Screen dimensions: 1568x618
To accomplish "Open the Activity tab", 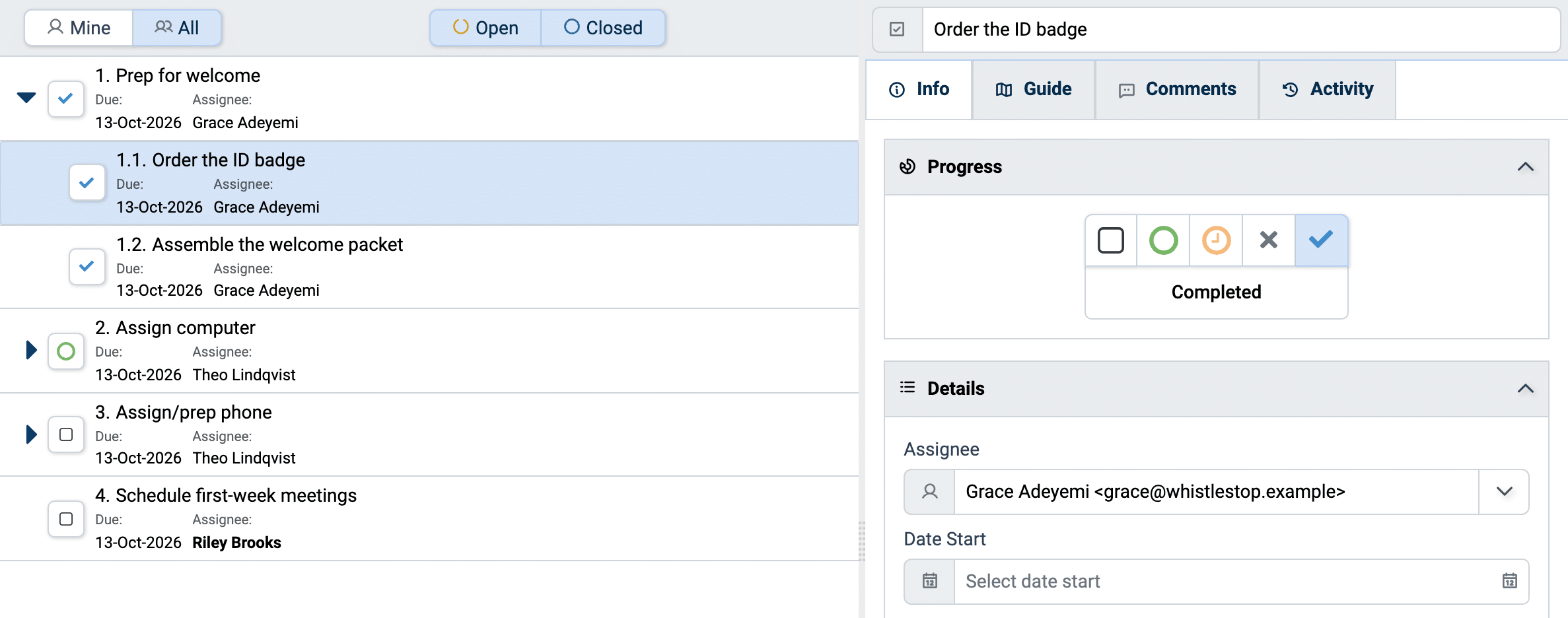I will (1328, 90).
